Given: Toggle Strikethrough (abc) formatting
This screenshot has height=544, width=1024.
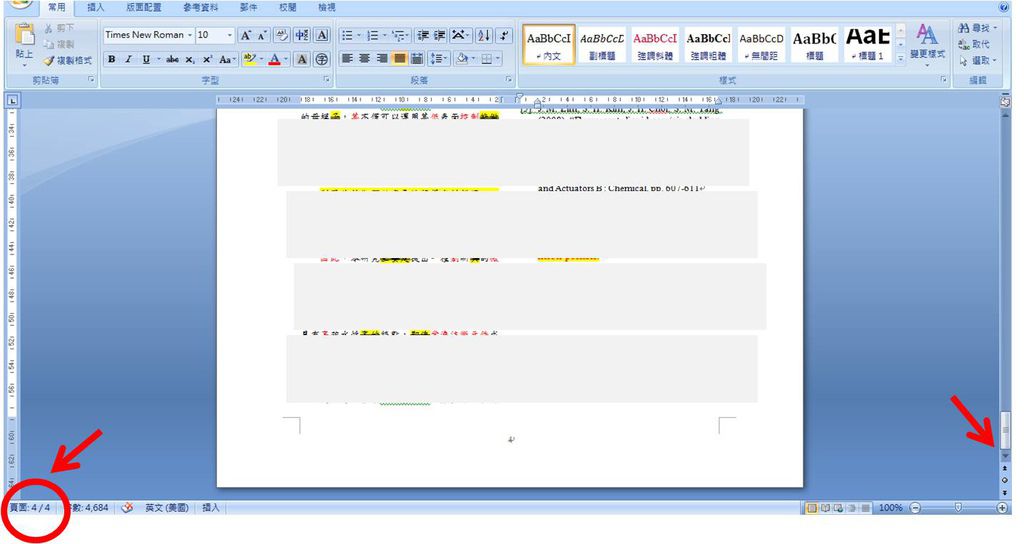Looking at the screenshot, I should [172, 59].
